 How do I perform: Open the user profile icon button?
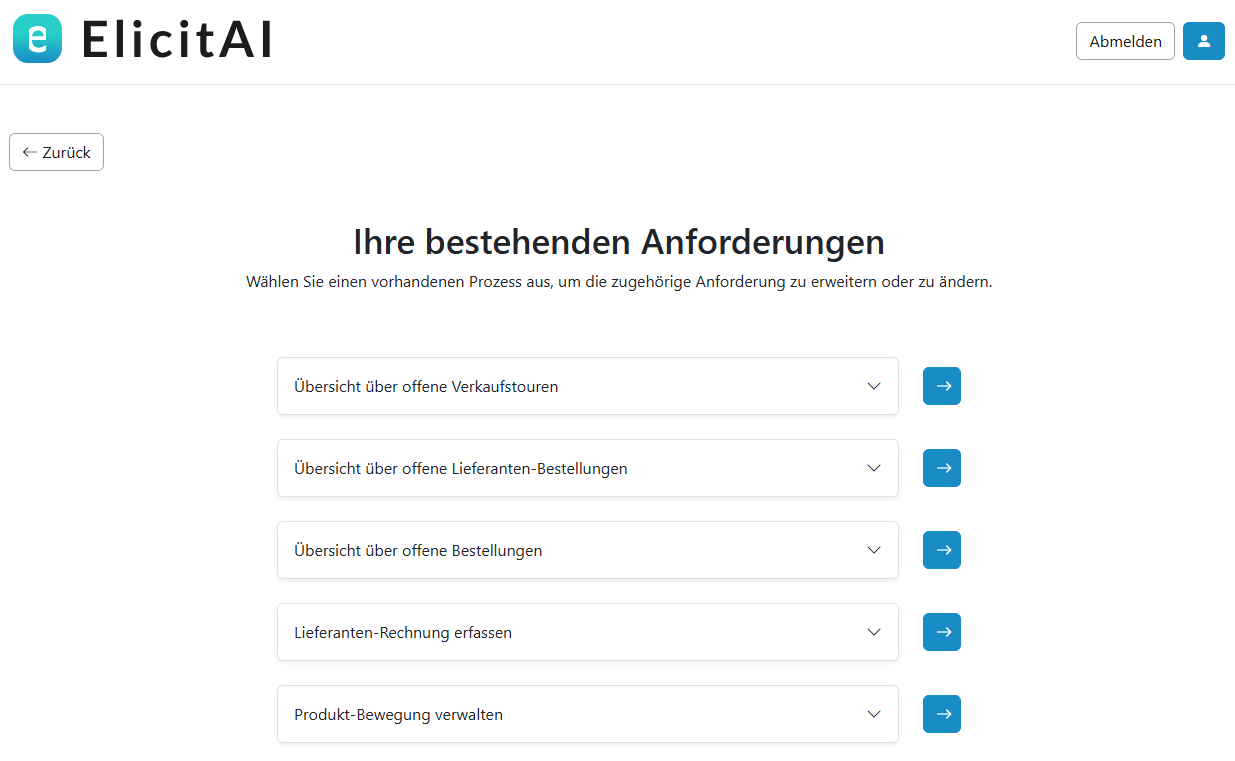tap(1203, 41)
